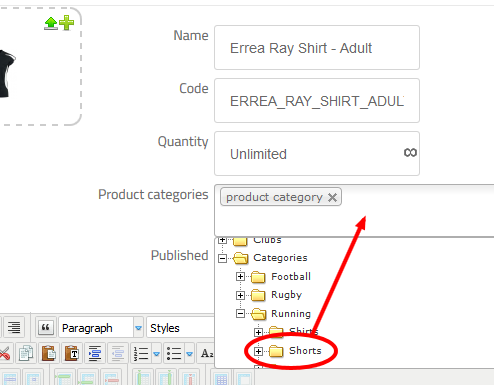494x385 pixels.
Task: Collapse the Running folder node
Action: pyautogui.click(x=240, y=314)
